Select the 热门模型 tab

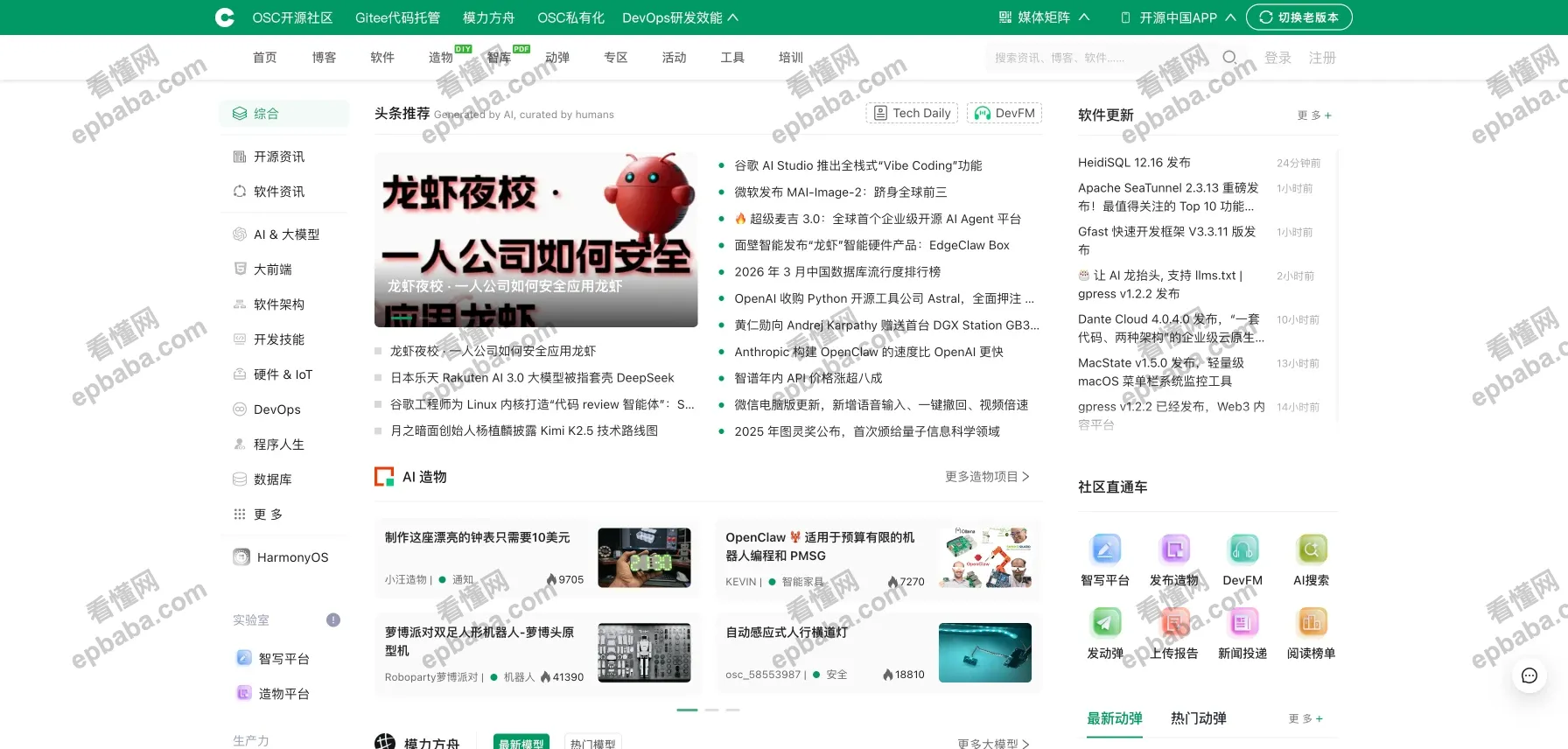(593, 743)
